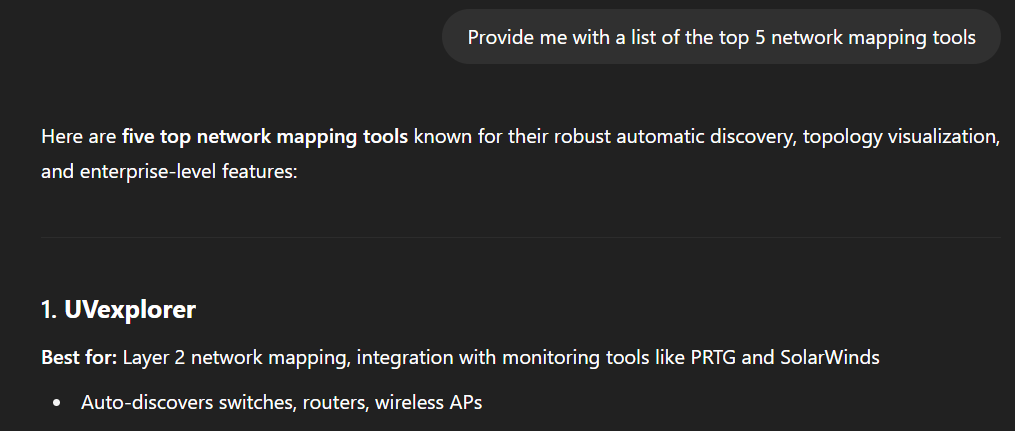
Task: Click 'Layer 2 network mapping' text
Action: 236,357
